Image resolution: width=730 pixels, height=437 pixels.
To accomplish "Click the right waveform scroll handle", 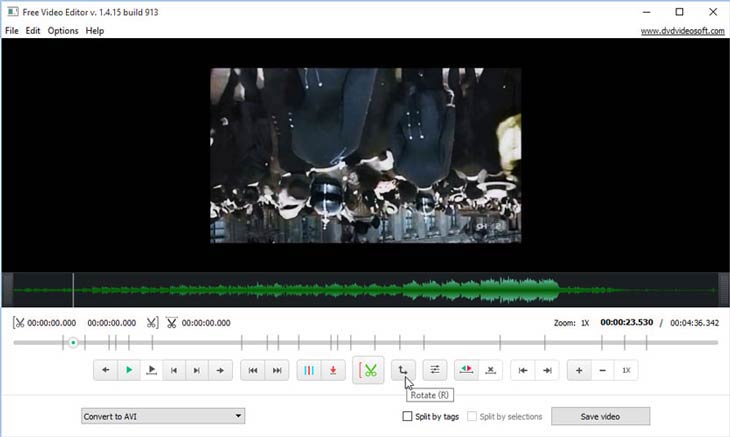I will click(723, 290).
